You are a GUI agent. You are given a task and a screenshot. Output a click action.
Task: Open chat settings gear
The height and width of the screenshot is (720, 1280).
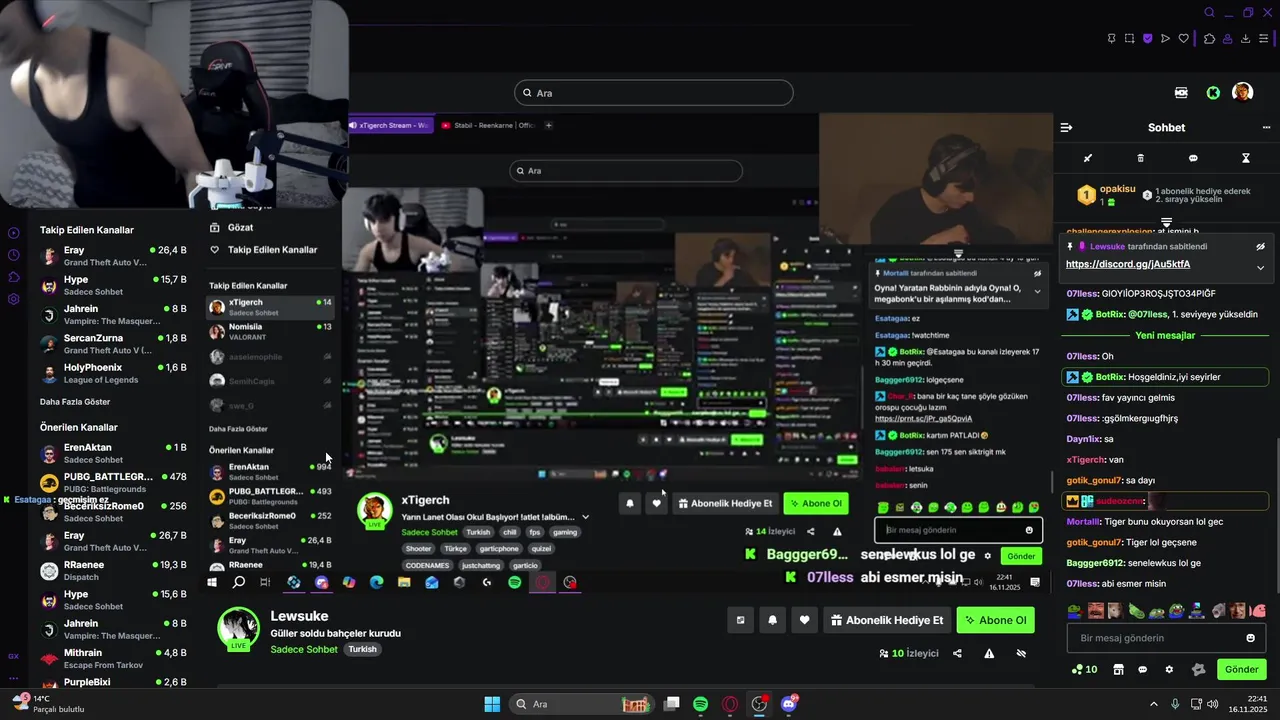point(1171,670)
